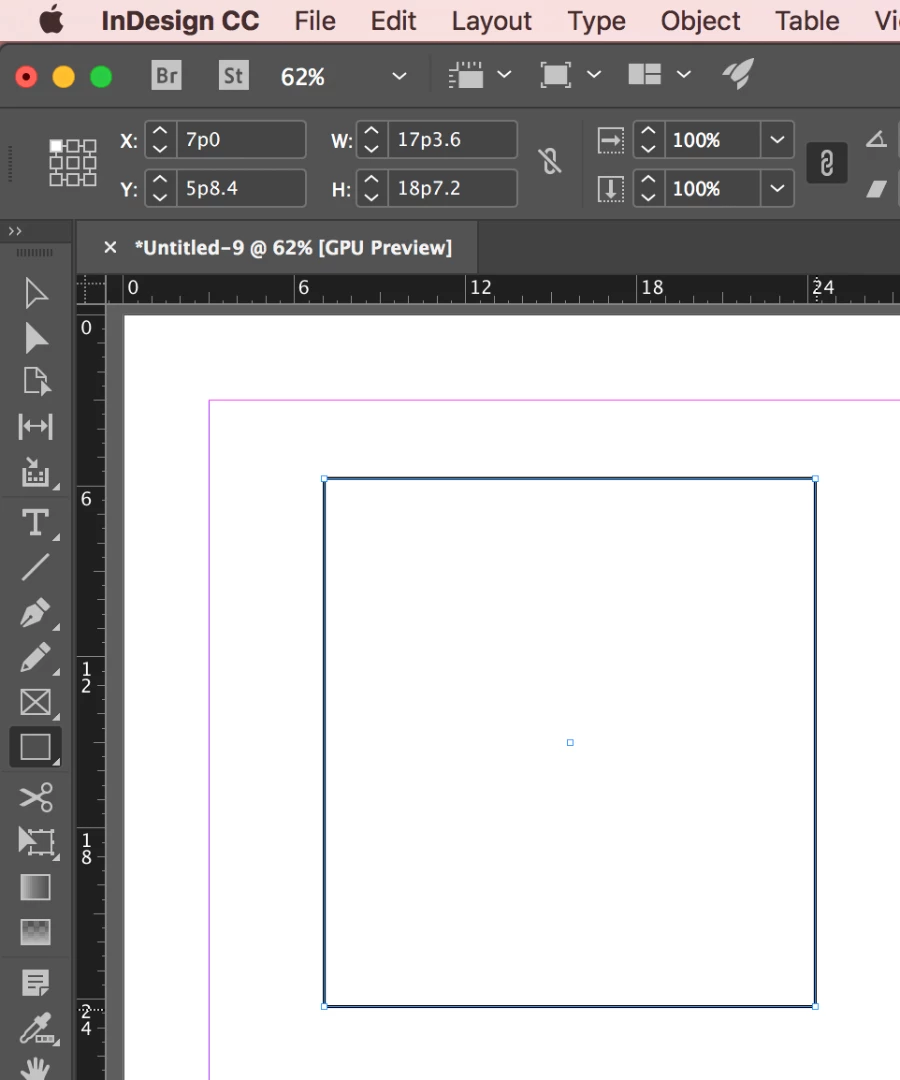Click the shear angle icon

877,189
